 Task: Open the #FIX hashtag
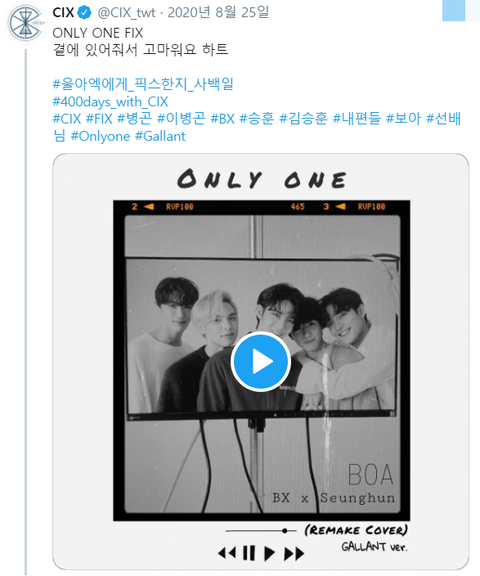99,119
